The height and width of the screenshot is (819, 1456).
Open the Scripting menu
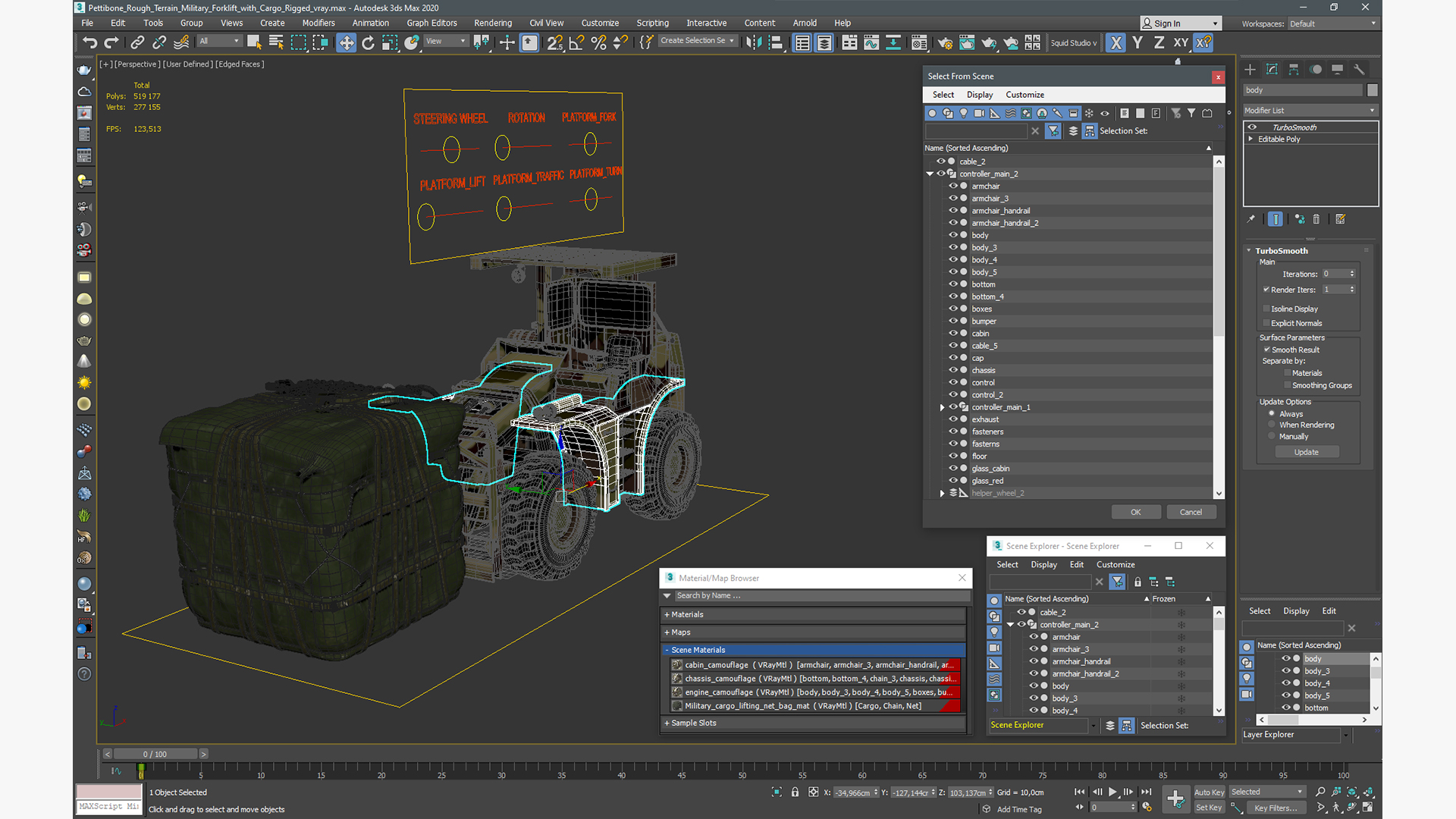click(652, 23)
